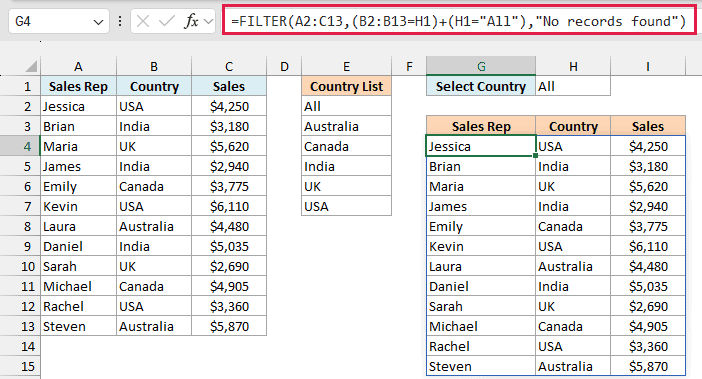Viewport: 702px width, 379px height.
Task: Select column I header
Action: 648,67
